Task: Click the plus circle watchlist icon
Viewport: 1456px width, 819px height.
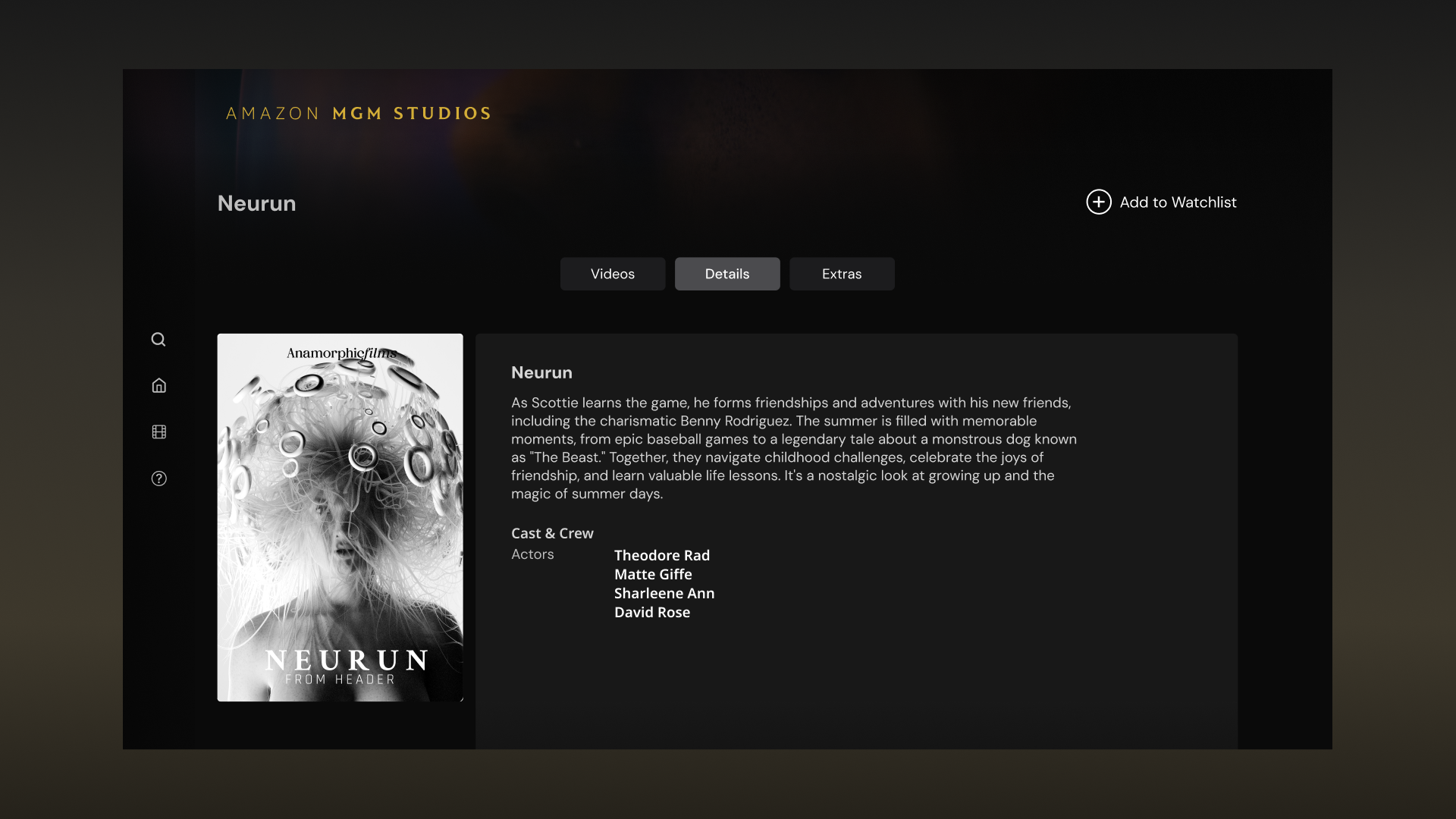Action: tap(1099, 202)
